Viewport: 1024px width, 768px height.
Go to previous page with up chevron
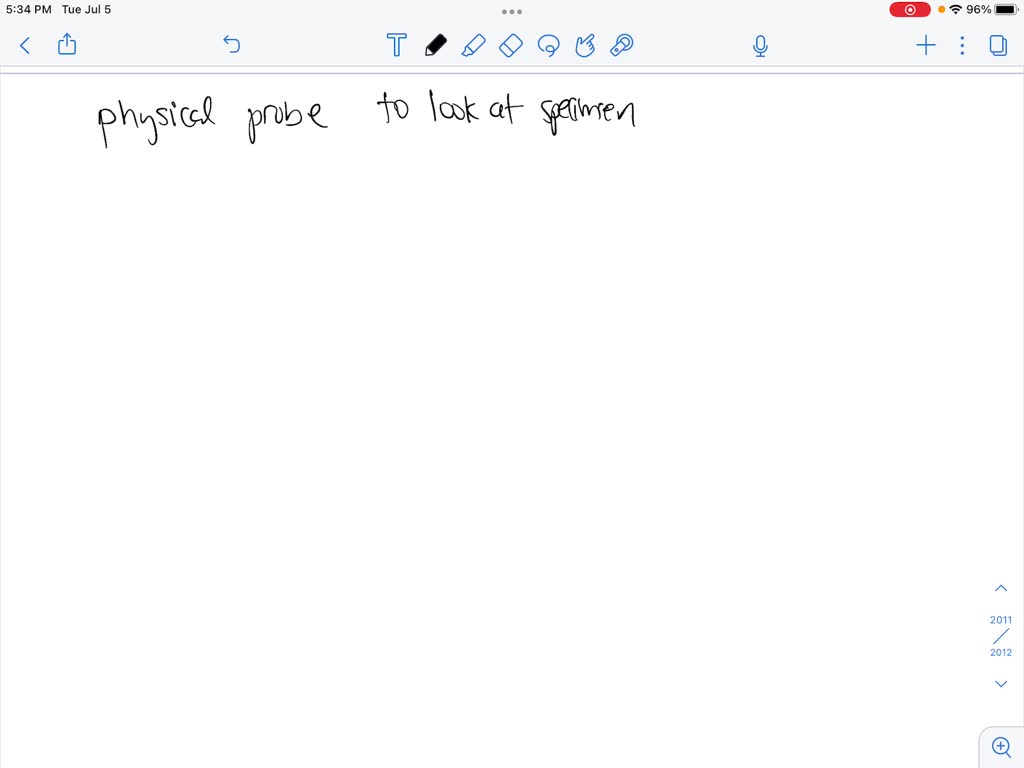[x=1000, y=588]
